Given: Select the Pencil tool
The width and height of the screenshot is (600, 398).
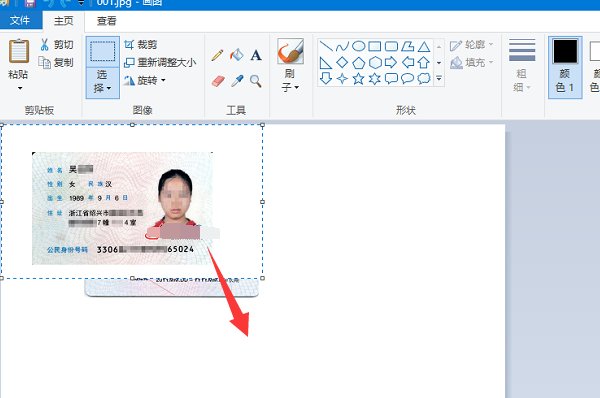Looking at the screenshot, I should point(217,55).
